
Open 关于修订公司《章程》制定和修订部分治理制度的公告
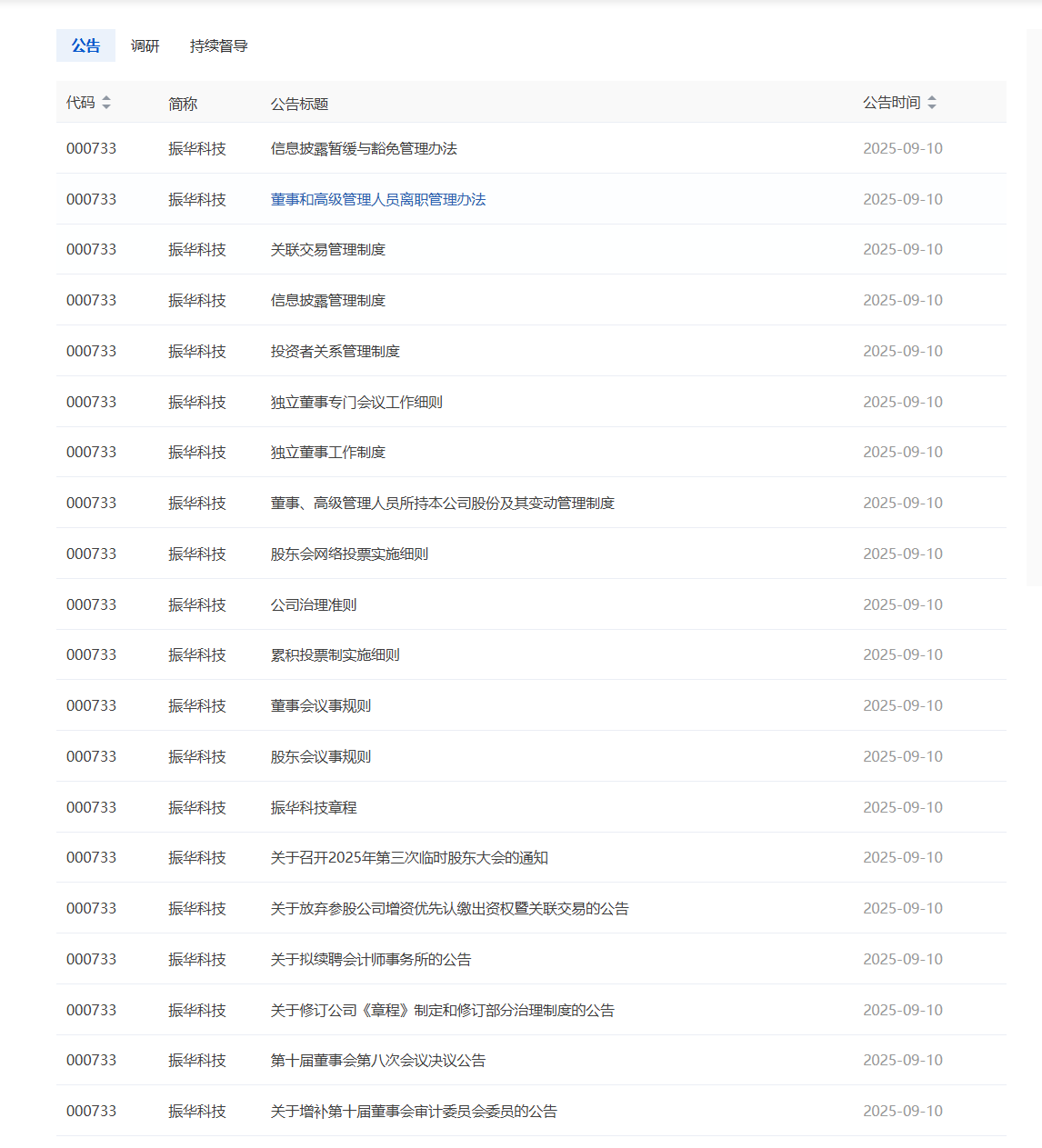tap(443, 1010)
